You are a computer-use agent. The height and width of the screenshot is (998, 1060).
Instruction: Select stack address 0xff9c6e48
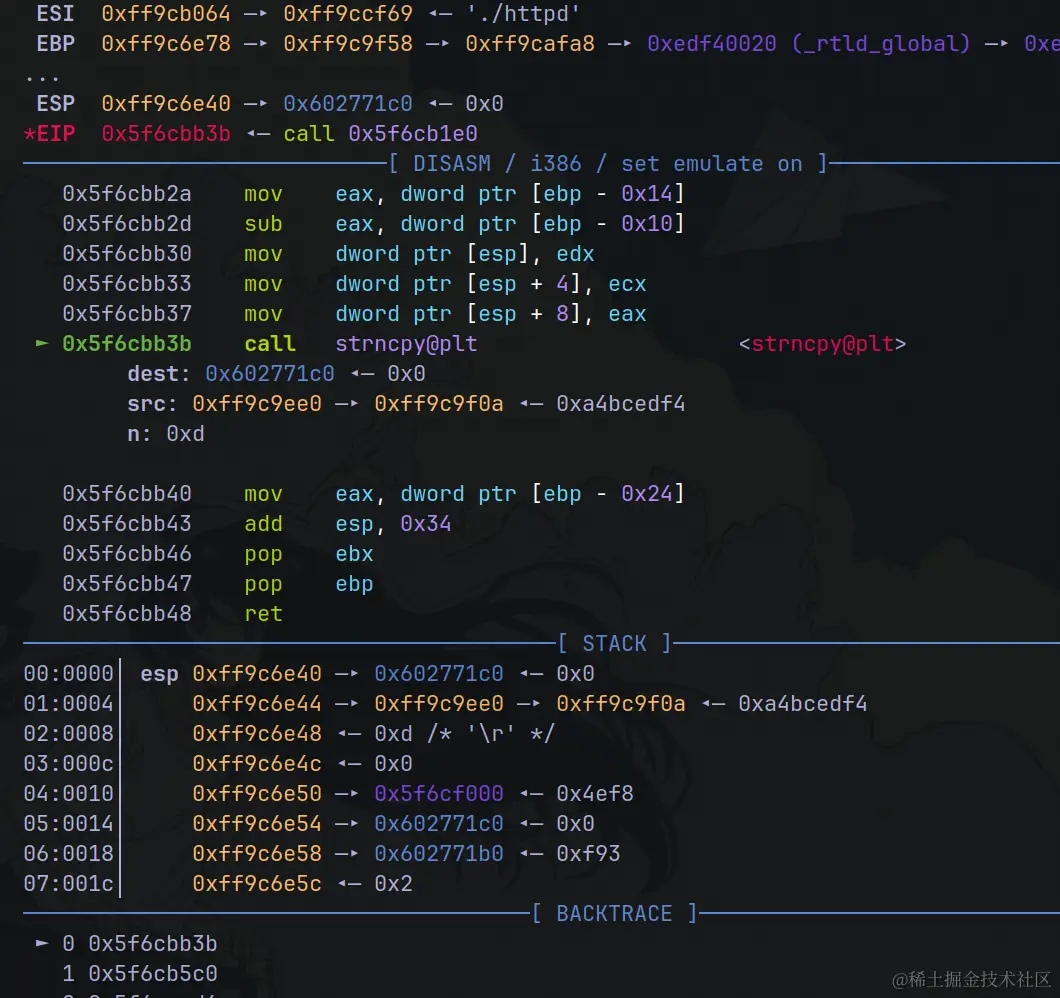coord(257,733)
